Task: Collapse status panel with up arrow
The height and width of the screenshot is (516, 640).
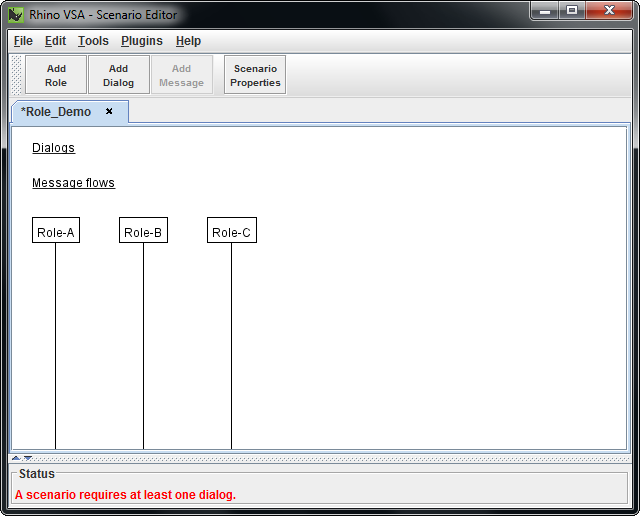Action: pos(16,458)
